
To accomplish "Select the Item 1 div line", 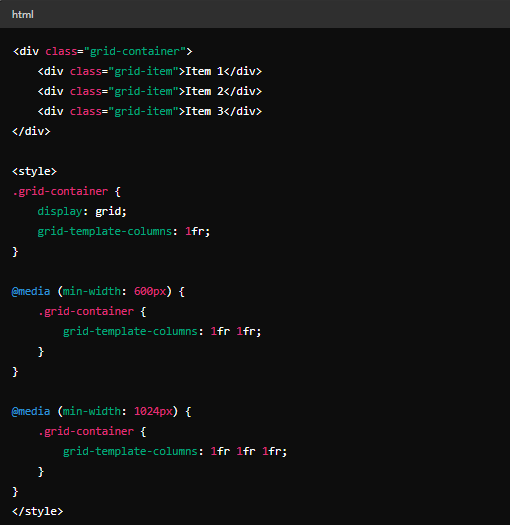I will [x=150, y=71].
